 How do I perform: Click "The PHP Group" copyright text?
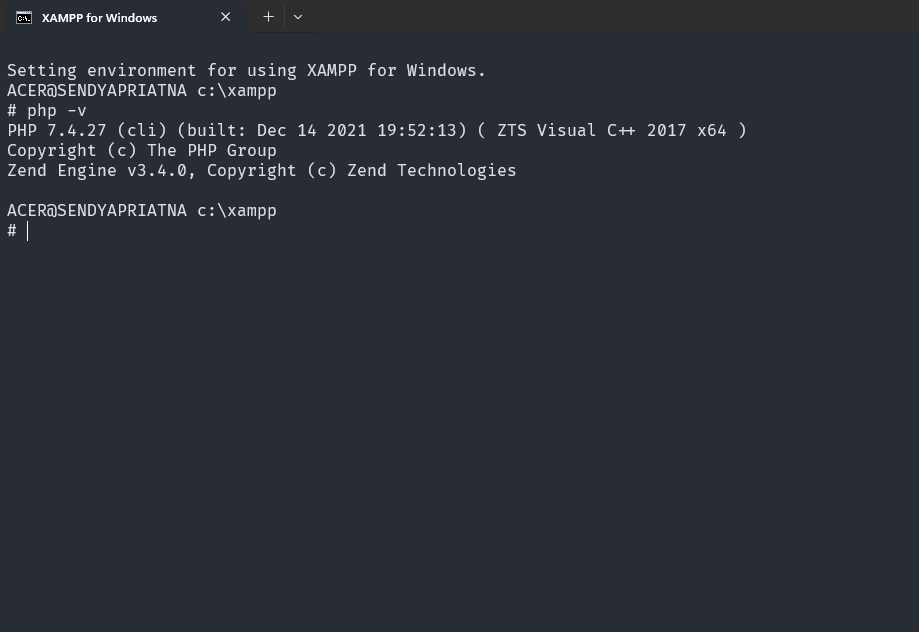pyautogui.click(x=212, y=151)
